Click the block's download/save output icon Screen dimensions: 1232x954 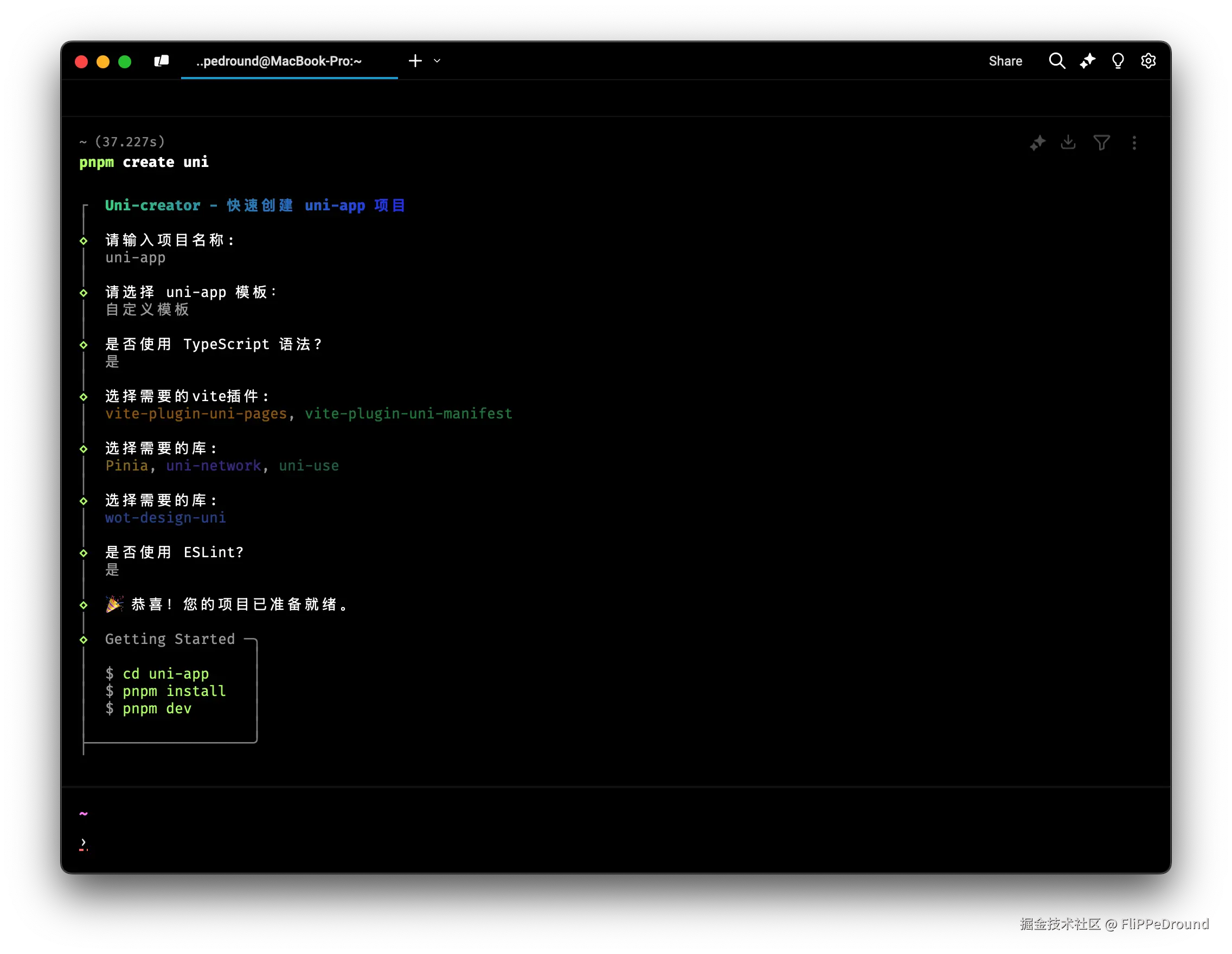pyautogui.click(x=1068, y=143)
